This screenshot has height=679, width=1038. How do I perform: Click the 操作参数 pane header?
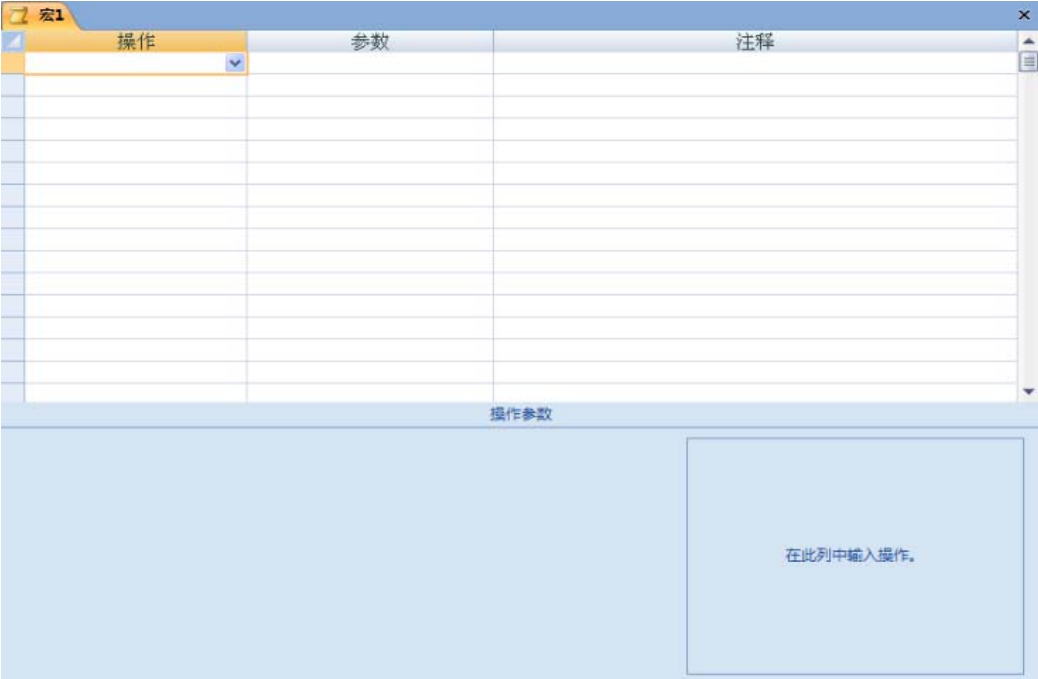point(520,415)
